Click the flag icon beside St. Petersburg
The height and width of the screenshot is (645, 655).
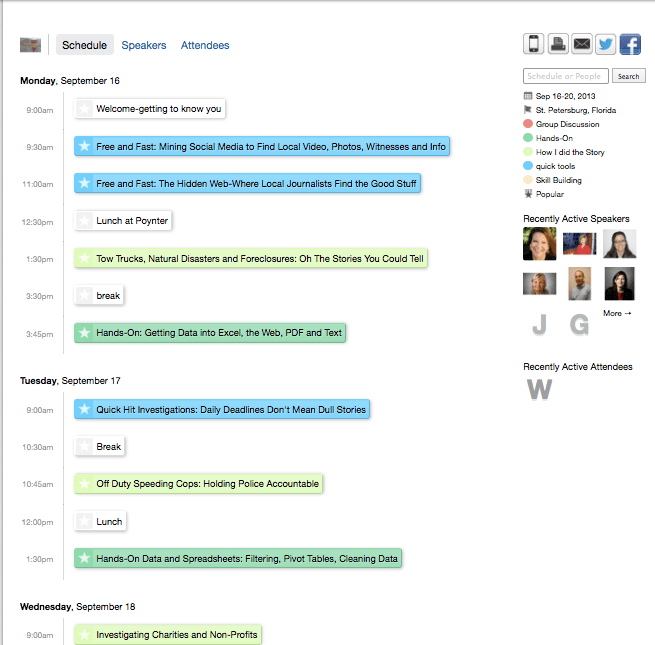(528, 110)
